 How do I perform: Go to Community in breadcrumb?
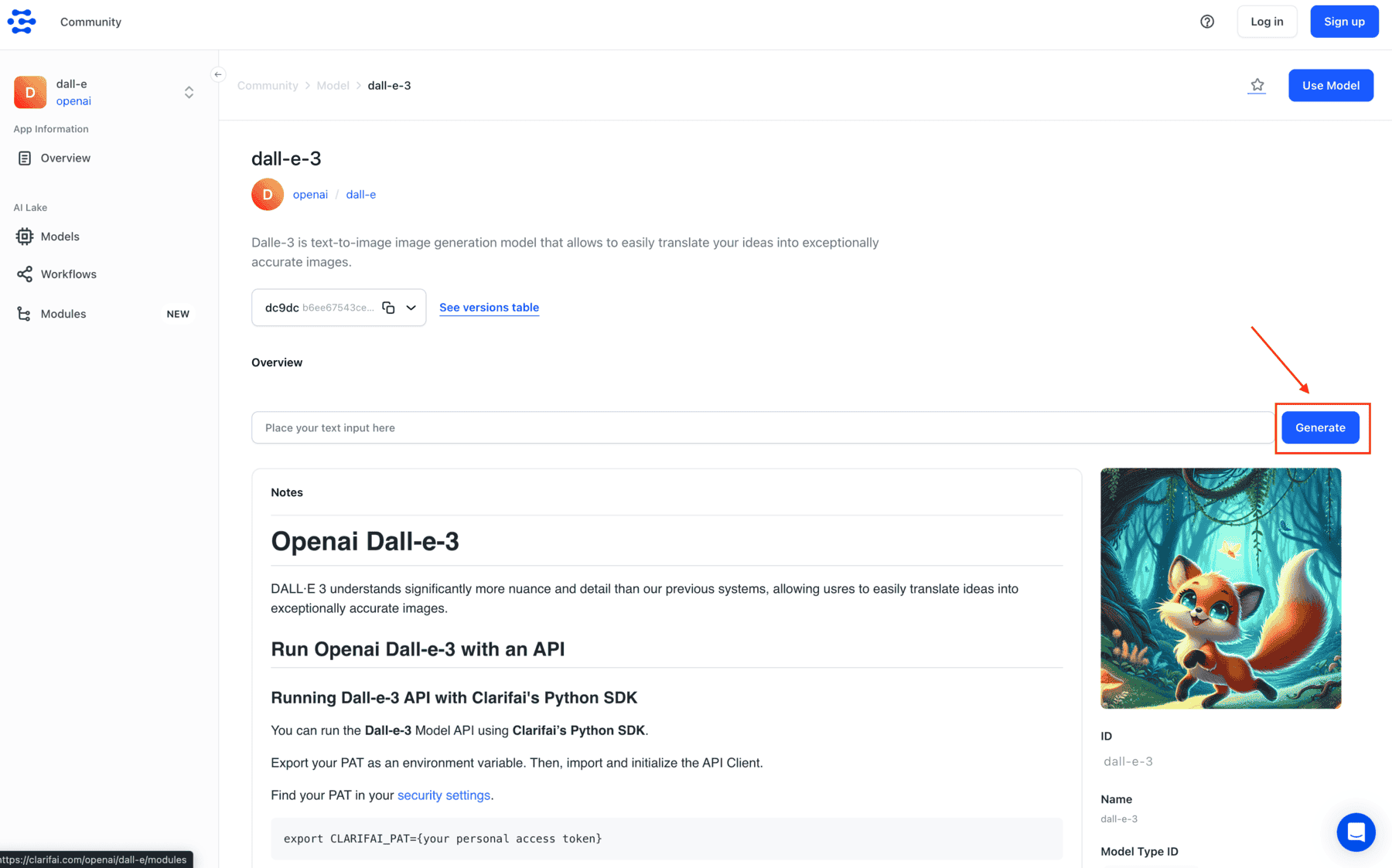[x=268, y=85]
